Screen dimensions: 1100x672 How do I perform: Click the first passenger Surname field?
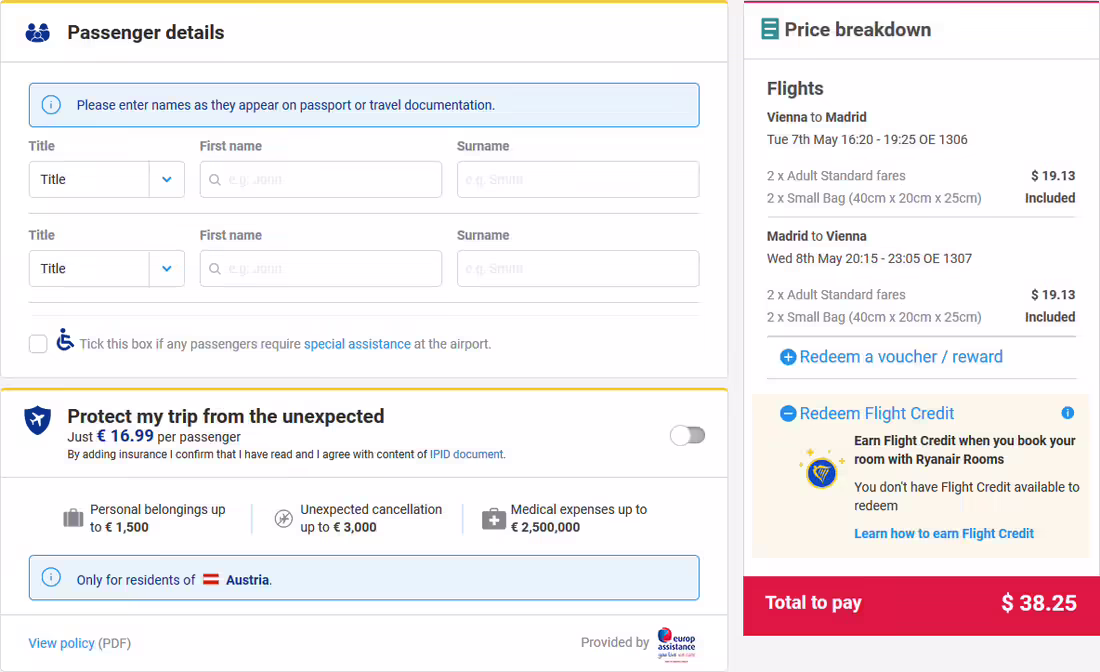tap(578, 180)
